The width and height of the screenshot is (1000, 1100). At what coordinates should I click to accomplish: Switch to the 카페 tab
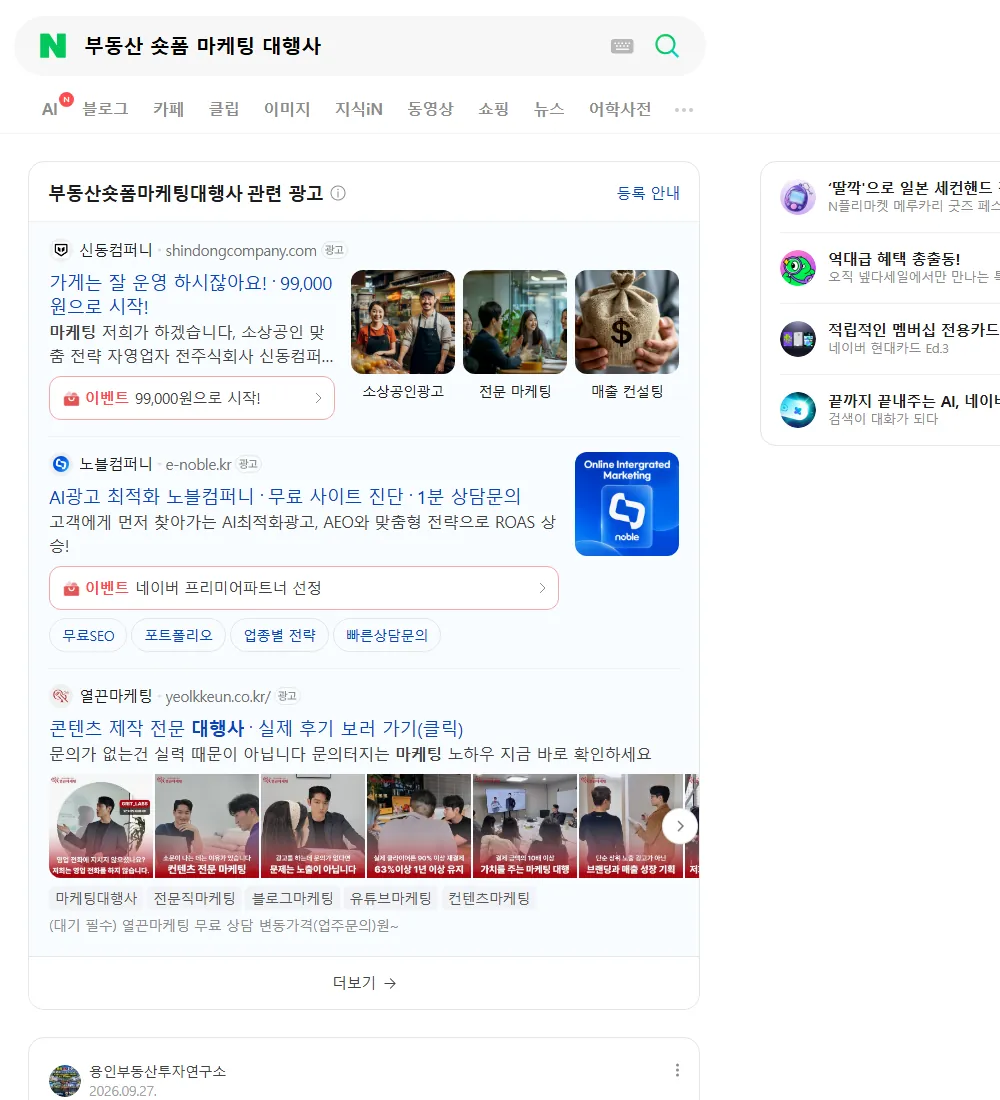click(x=168, y=109)
